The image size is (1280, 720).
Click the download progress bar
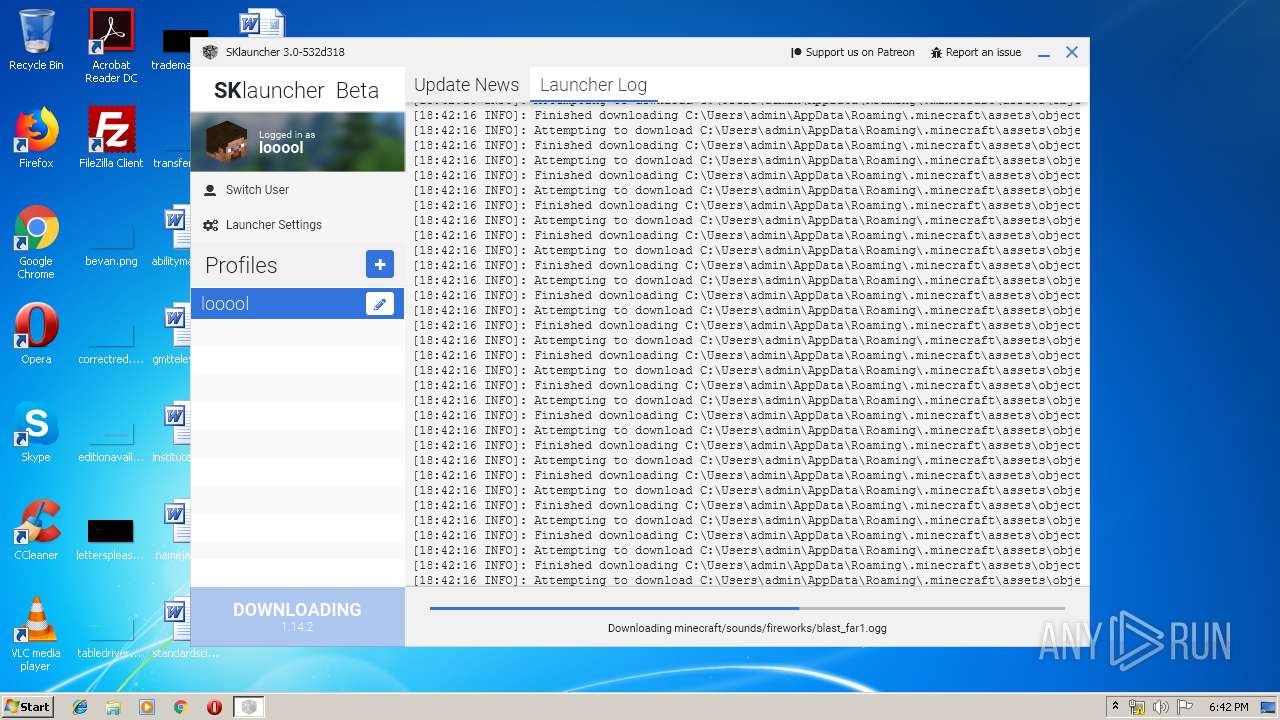[747, 608]
